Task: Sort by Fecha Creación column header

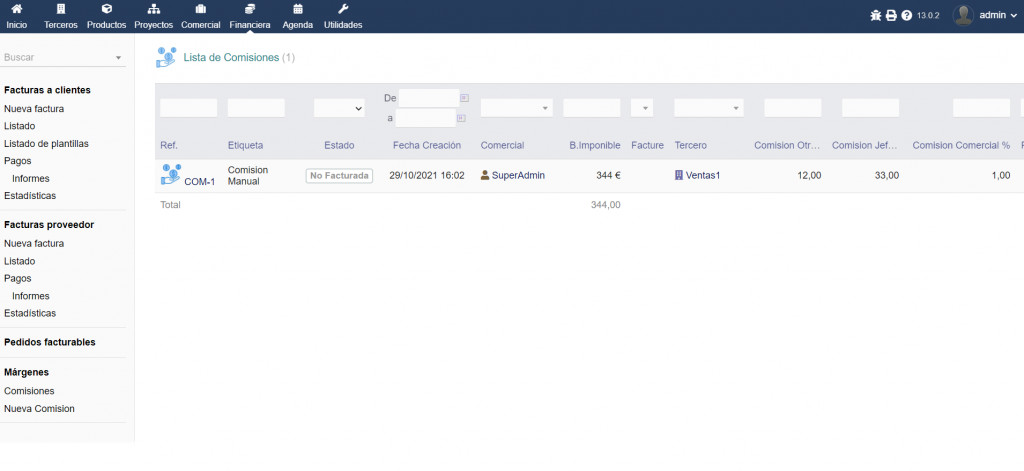Action: pyautogui.click(x=426, y=145)
